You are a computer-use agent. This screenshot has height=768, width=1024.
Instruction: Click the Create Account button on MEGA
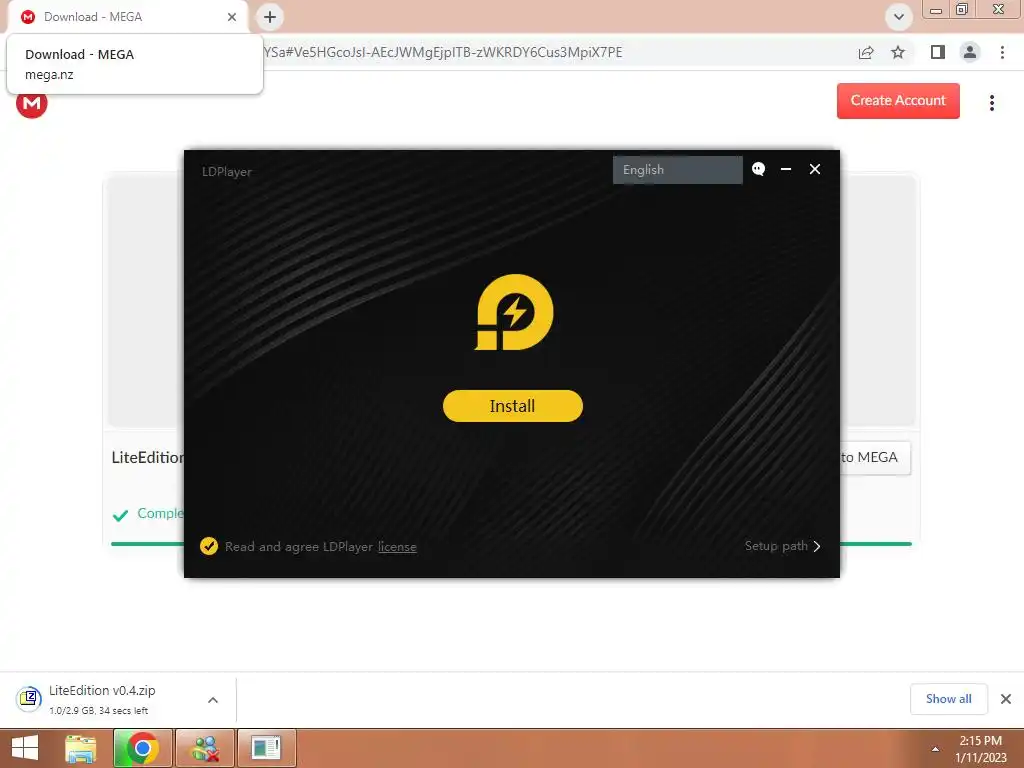(898, 101)
